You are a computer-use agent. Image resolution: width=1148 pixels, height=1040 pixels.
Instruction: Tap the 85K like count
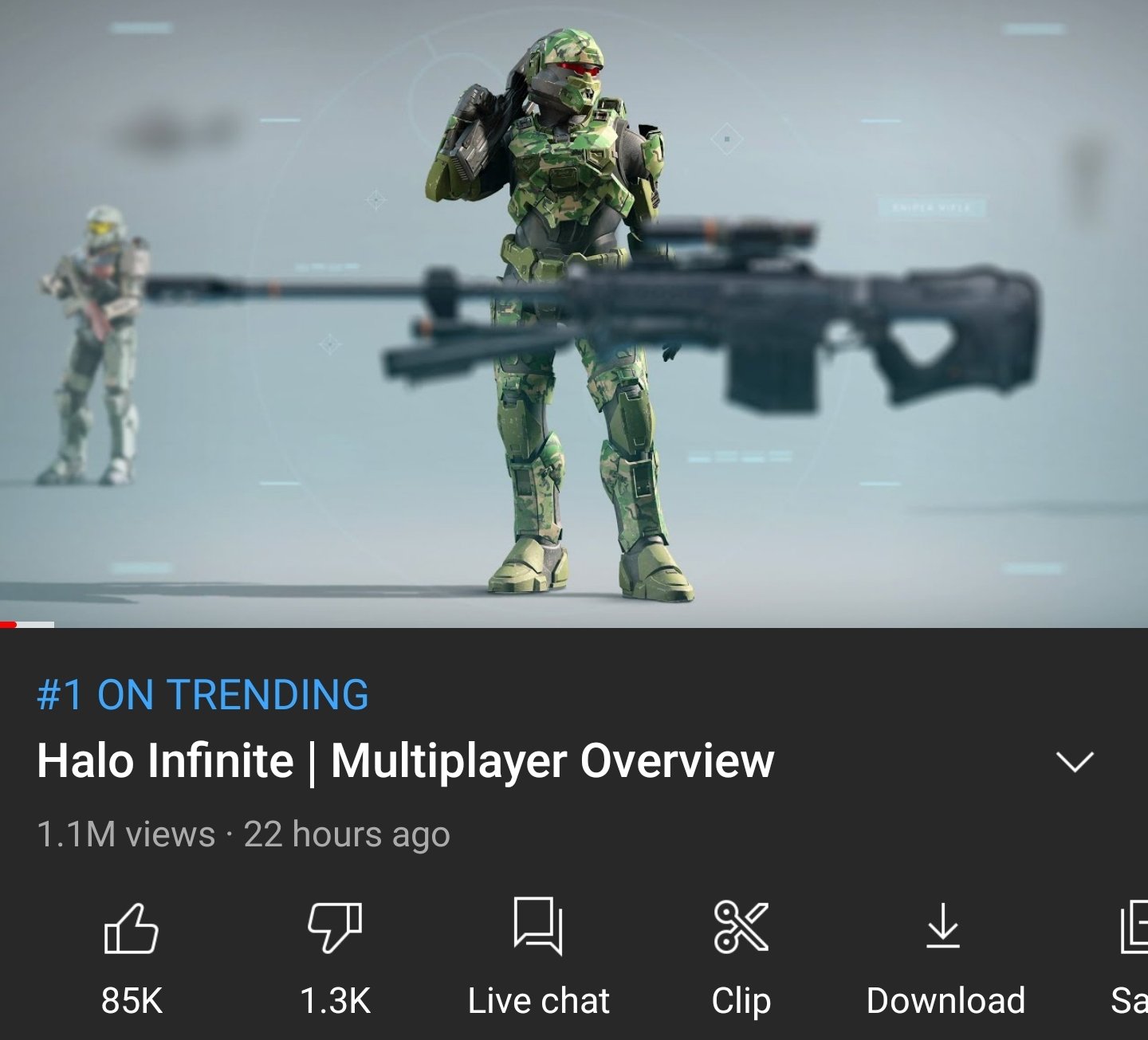(x=132, y=1001)
